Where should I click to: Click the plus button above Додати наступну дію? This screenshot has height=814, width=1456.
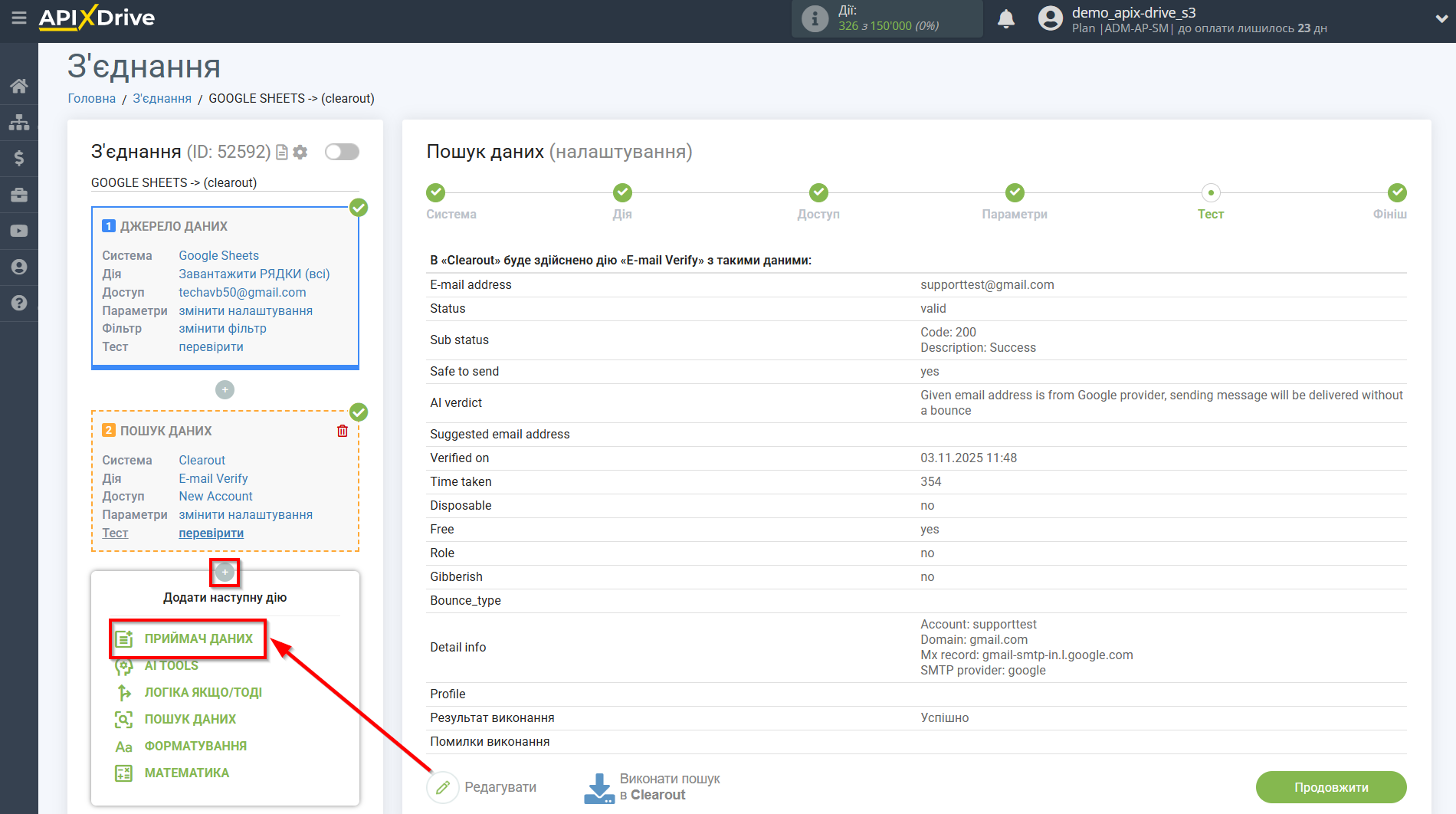click(x=225, y=572)
